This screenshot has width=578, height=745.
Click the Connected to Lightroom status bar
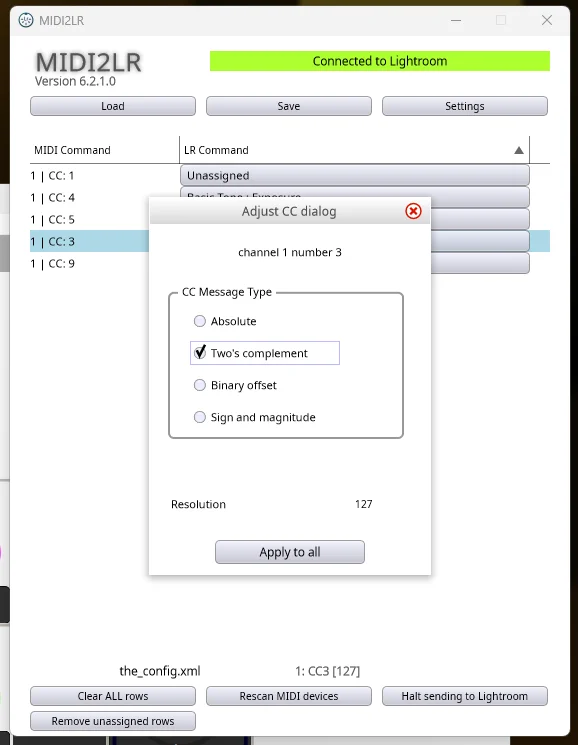tap(380, 61)
